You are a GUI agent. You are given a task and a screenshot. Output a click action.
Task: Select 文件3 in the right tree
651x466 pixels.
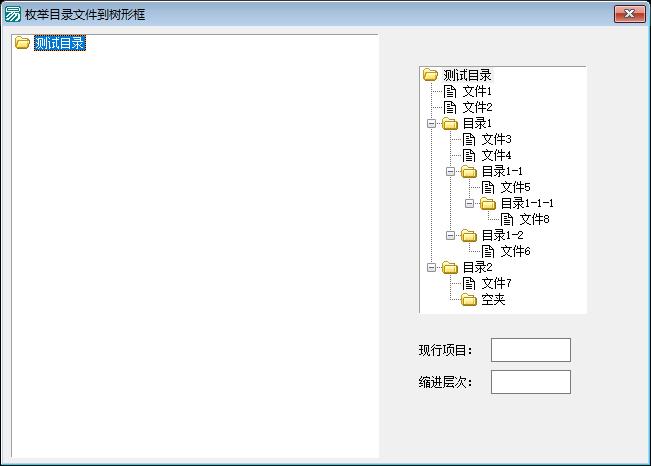tap(496, 139)
